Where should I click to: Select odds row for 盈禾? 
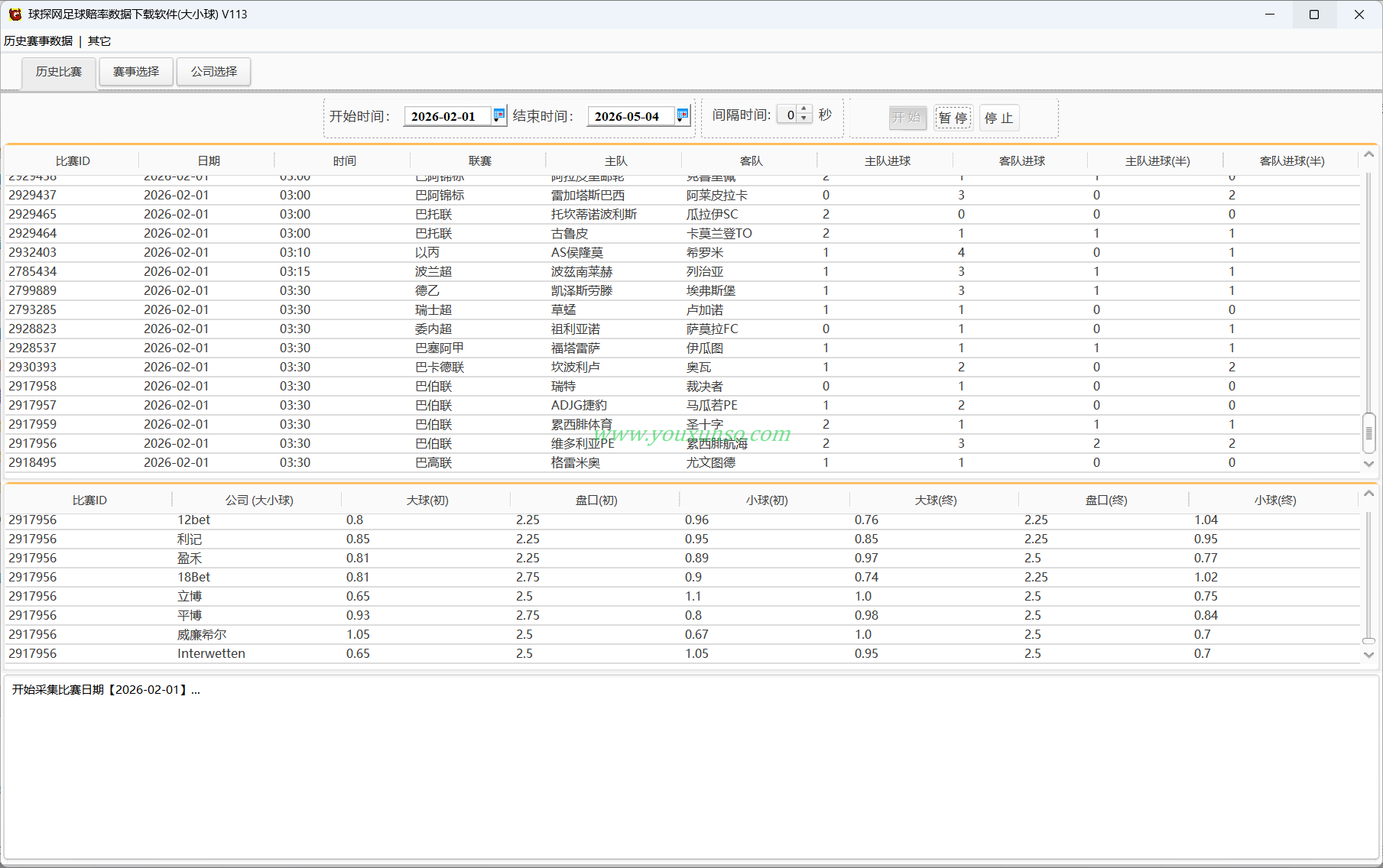682,559
